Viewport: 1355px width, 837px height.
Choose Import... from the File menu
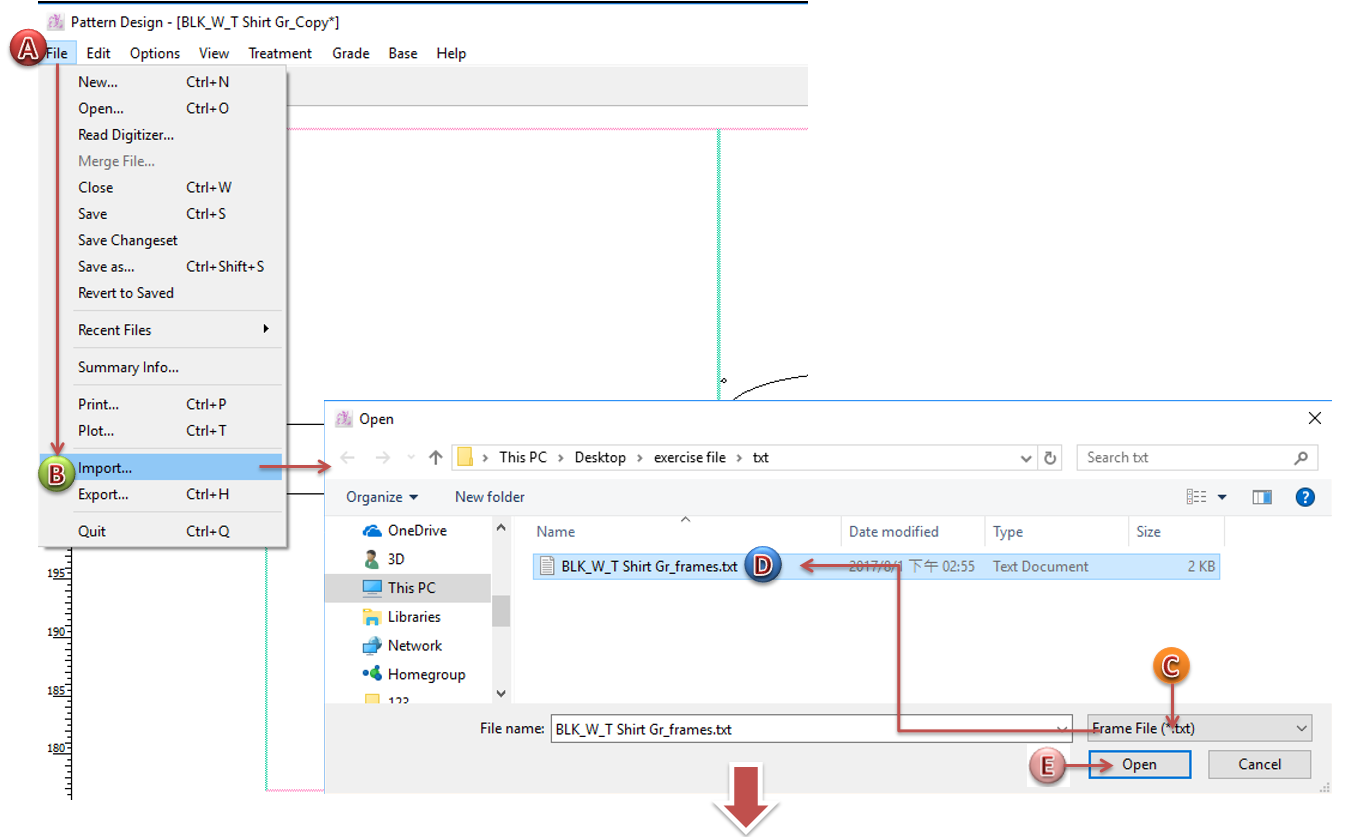105,467
